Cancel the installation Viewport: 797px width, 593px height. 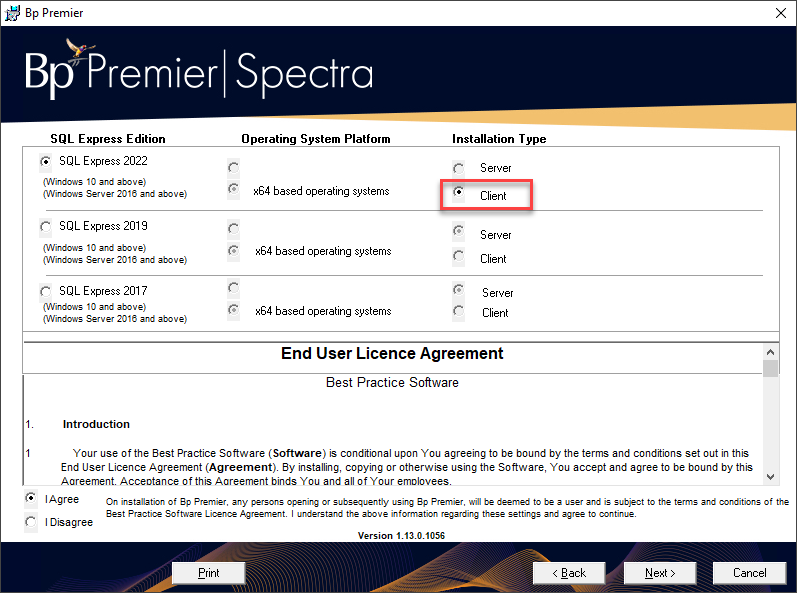749,573
